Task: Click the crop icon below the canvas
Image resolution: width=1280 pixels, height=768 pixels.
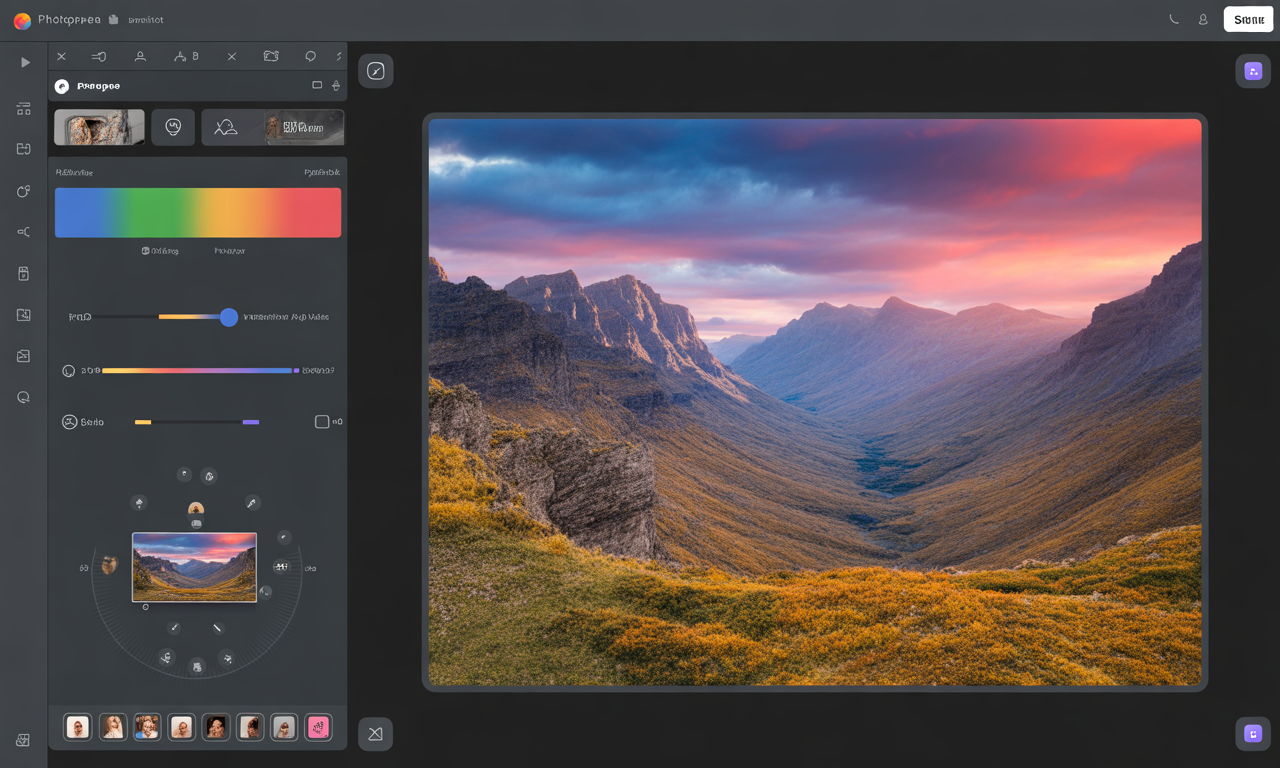Action: [x=375, y=733]
